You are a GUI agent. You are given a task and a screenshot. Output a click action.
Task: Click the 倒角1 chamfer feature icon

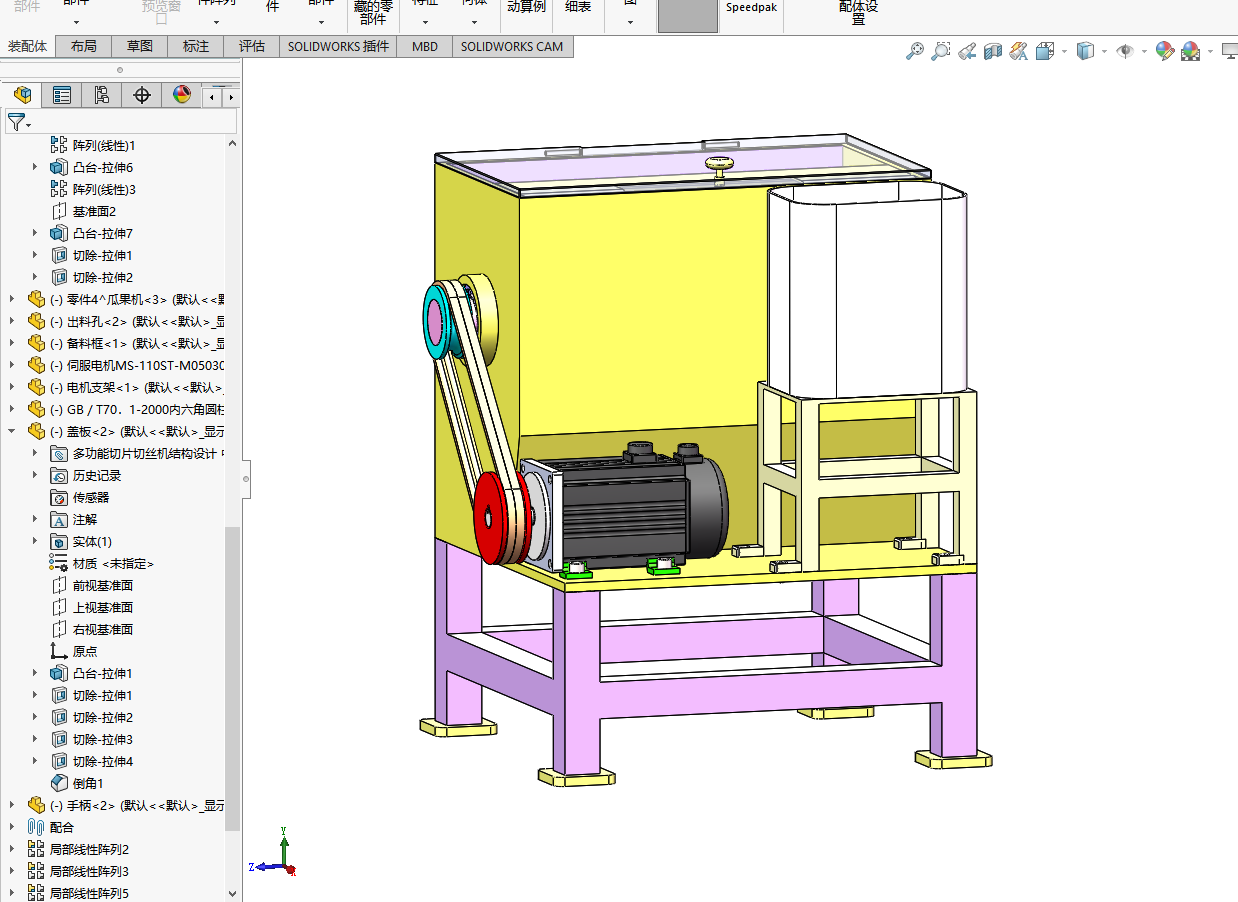pos(59,783)
